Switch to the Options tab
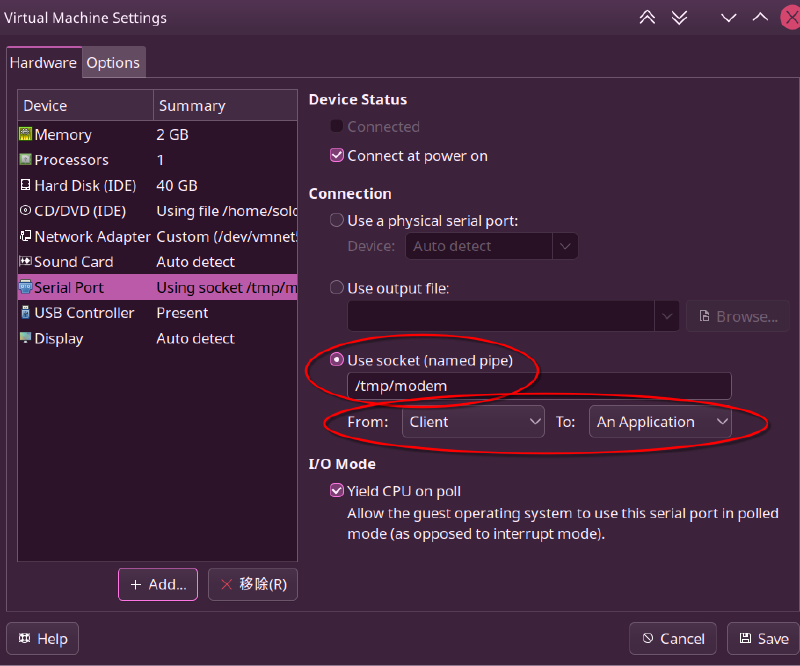The width and height of the screenshot is (800, 666). (113, 62)
